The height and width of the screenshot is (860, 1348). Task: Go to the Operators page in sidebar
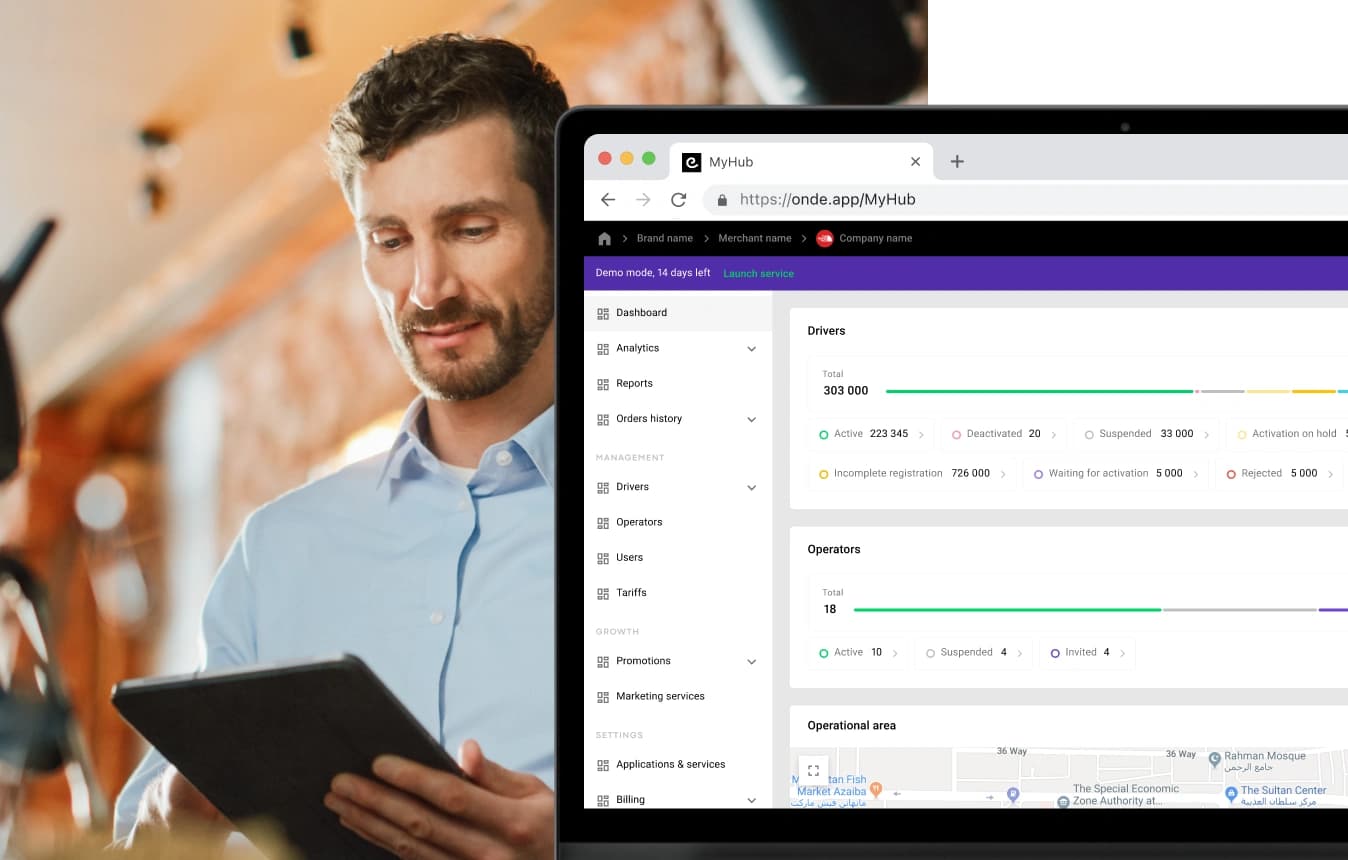click(639, 523)
